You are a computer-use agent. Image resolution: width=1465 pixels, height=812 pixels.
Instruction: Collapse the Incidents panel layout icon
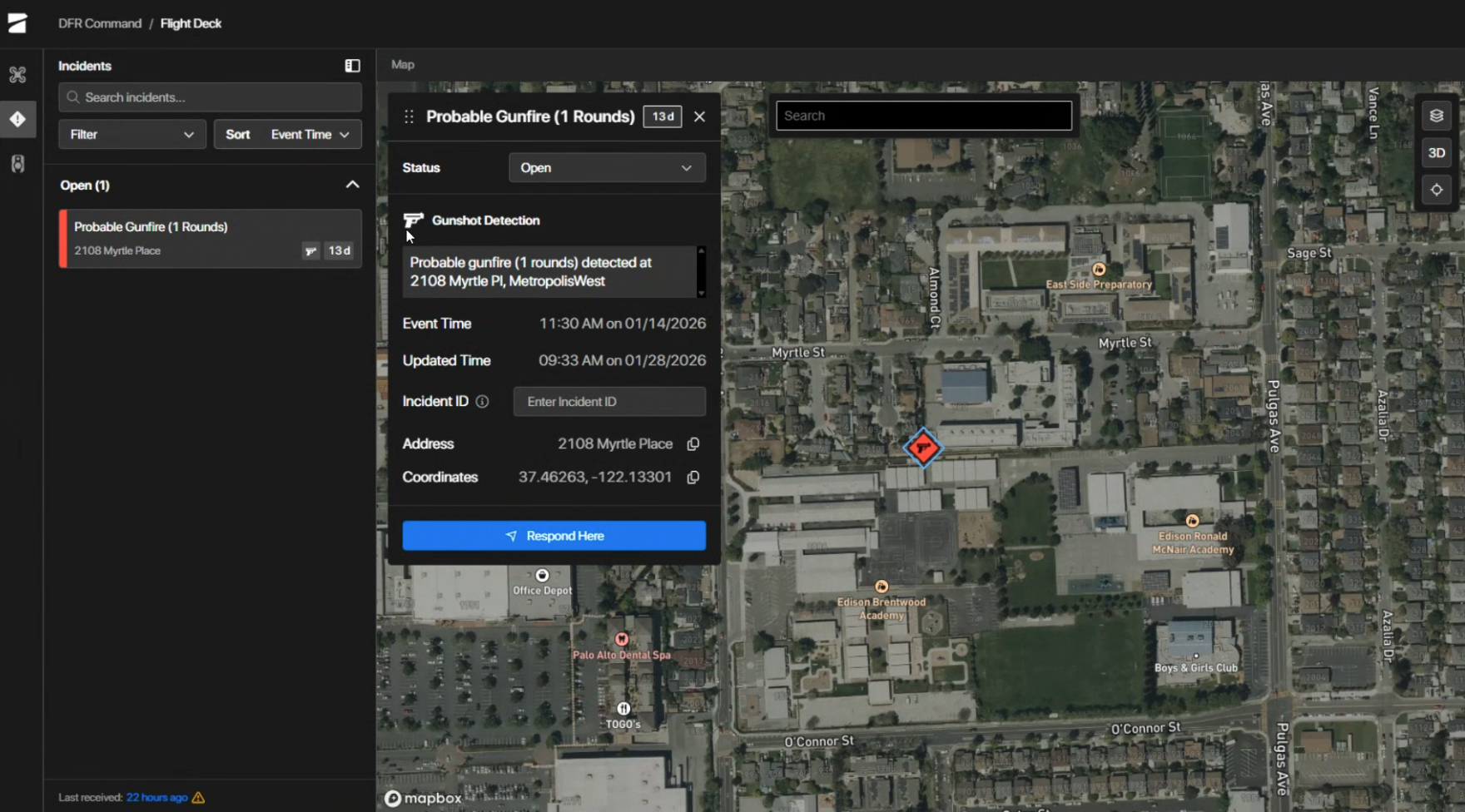coord(352,66)
